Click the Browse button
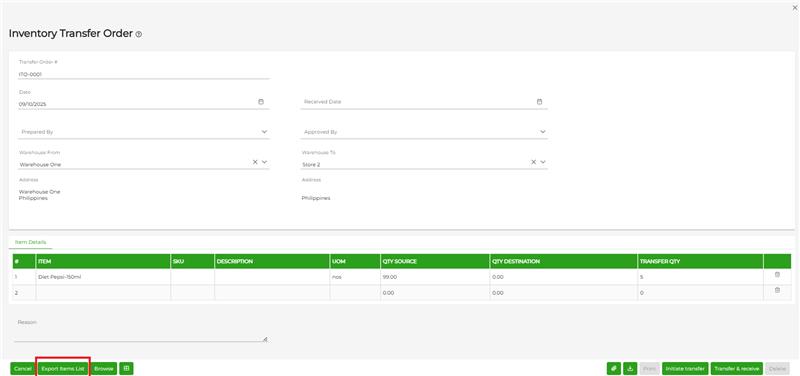Image resolution: width=800 pixels, height=376 pixels. (104, 368)
